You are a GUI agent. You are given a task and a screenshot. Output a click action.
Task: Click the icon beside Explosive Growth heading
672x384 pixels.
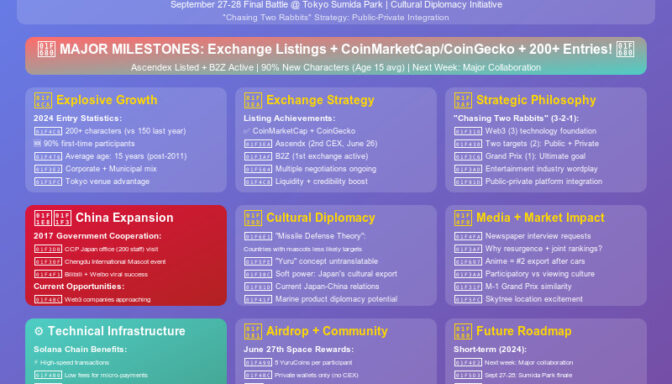click(43, 100)
